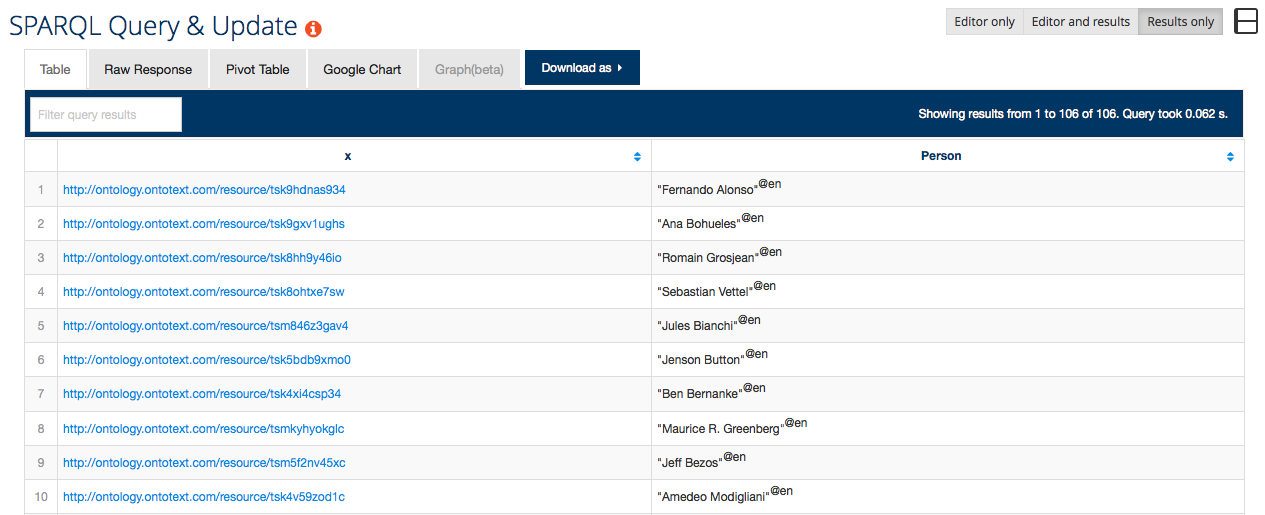The height and width of the screenshot is (515, 1265).
Task: Switch view to Editor only
Action: coord(985,22)
